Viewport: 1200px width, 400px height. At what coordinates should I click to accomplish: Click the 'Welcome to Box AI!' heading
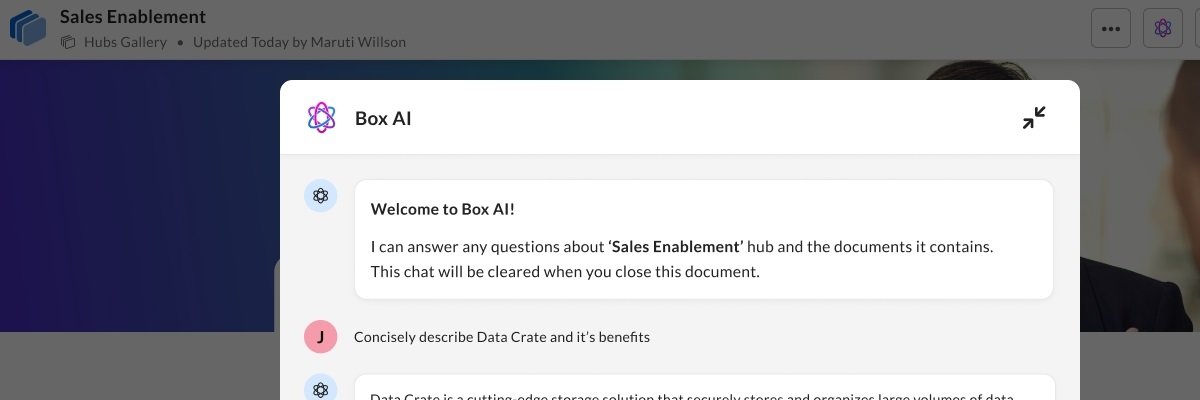[x=443, y=209]
